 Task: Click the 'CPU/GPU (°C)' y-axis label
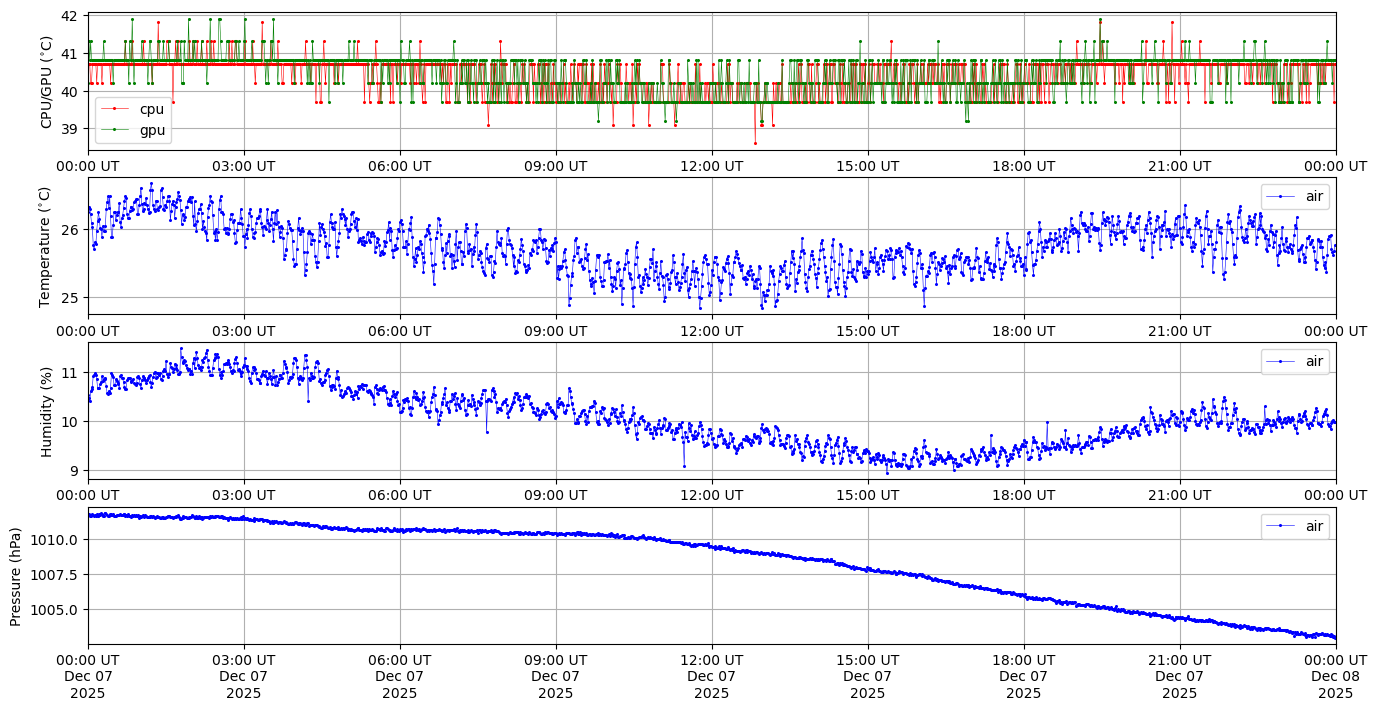coord(46,82)
